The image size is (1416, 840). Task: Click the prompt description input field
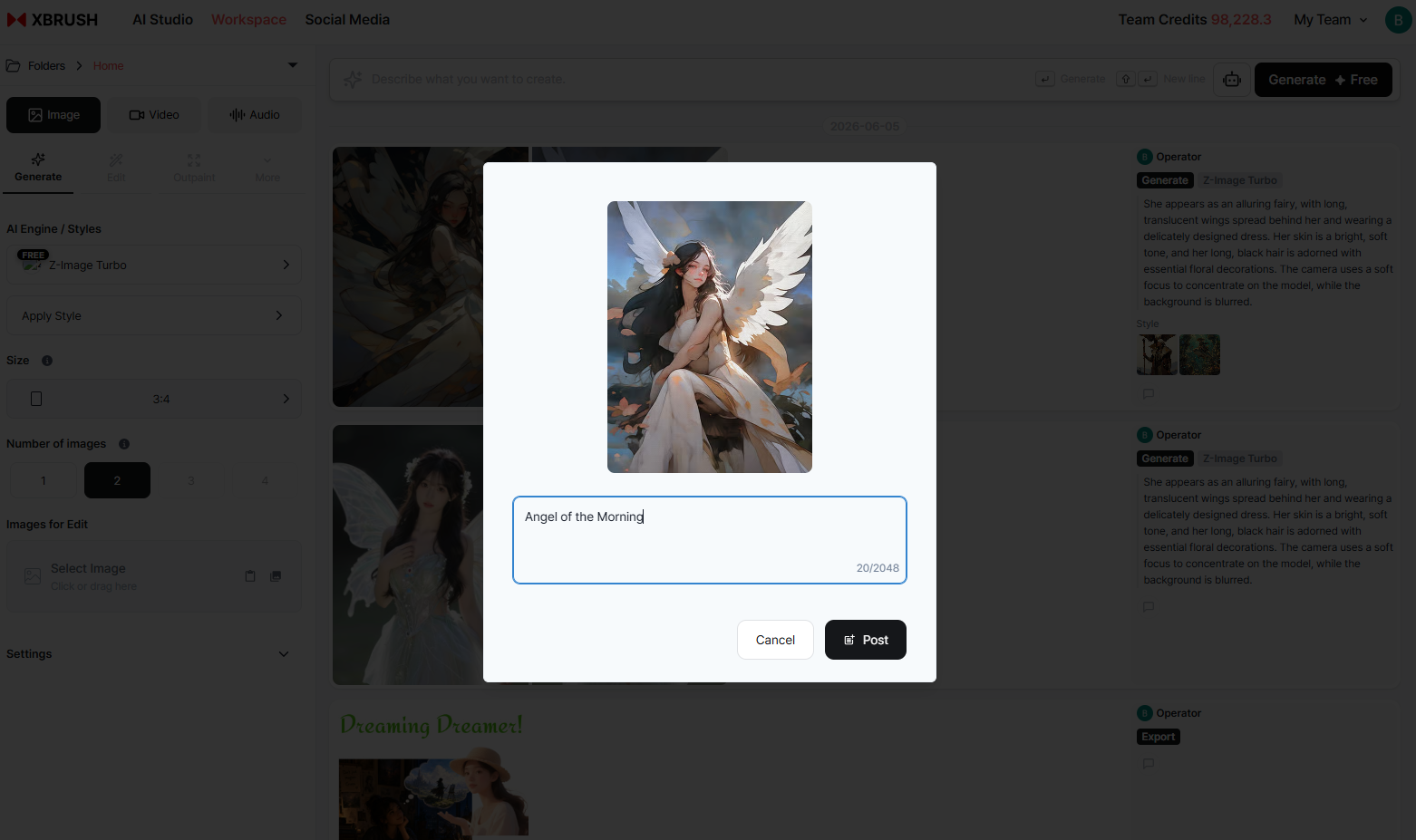(698, 80)
